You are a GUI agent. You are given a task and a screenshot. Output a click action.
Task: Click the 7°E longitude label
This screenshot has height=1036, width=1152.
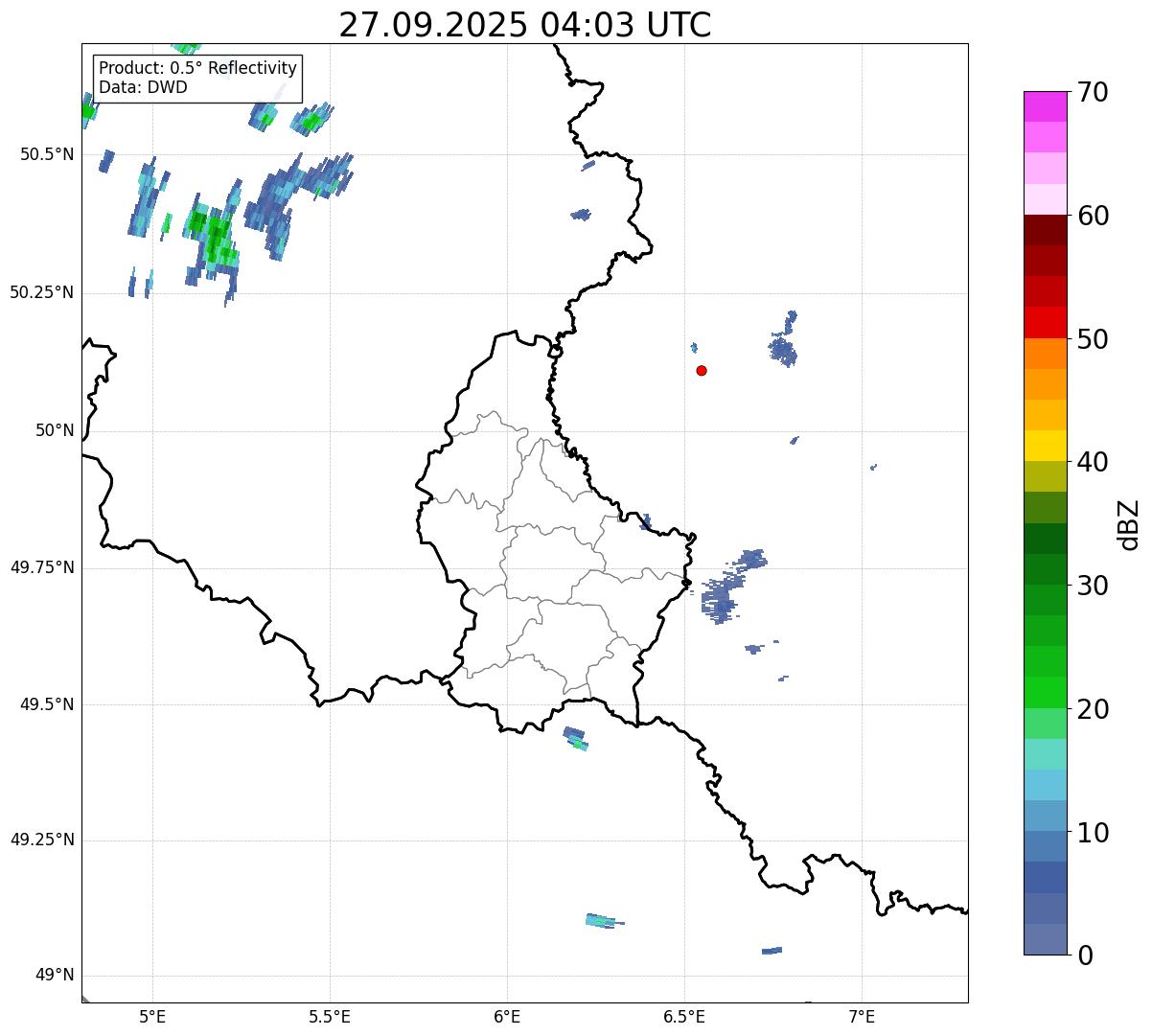(x=863, y=1016)
